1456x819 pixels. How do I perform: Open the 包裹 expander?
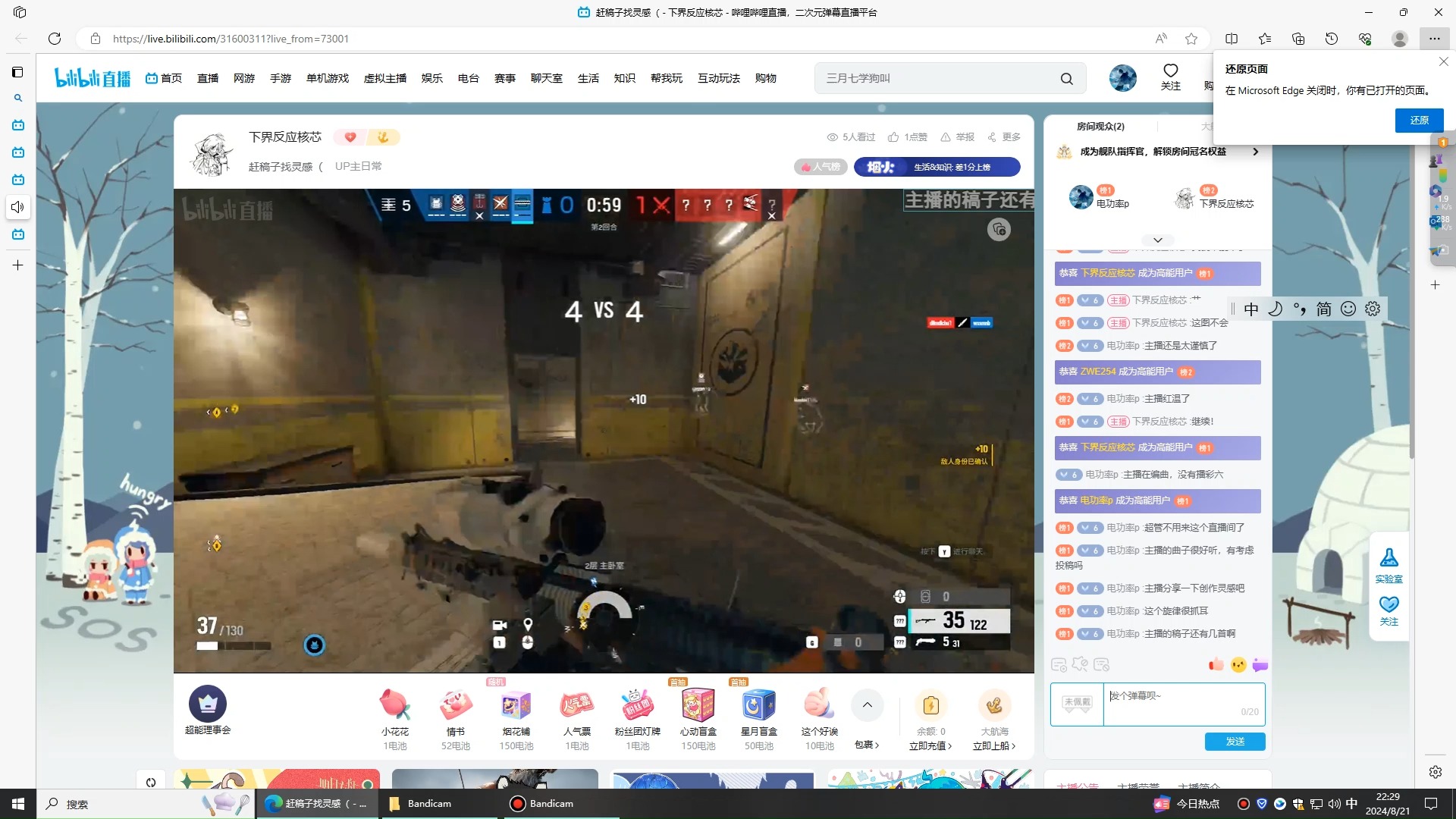coord(867,745)
